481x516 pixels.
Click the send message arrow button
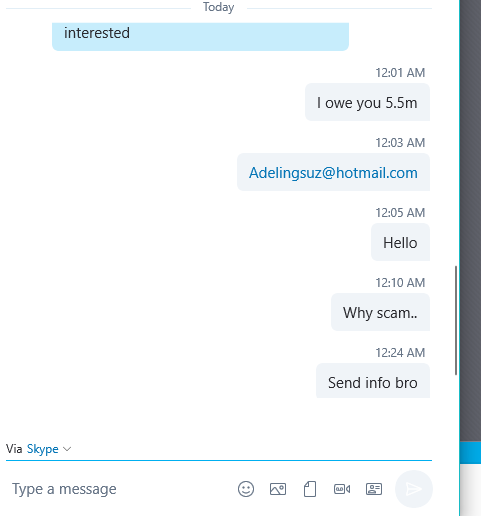(414, 489)
